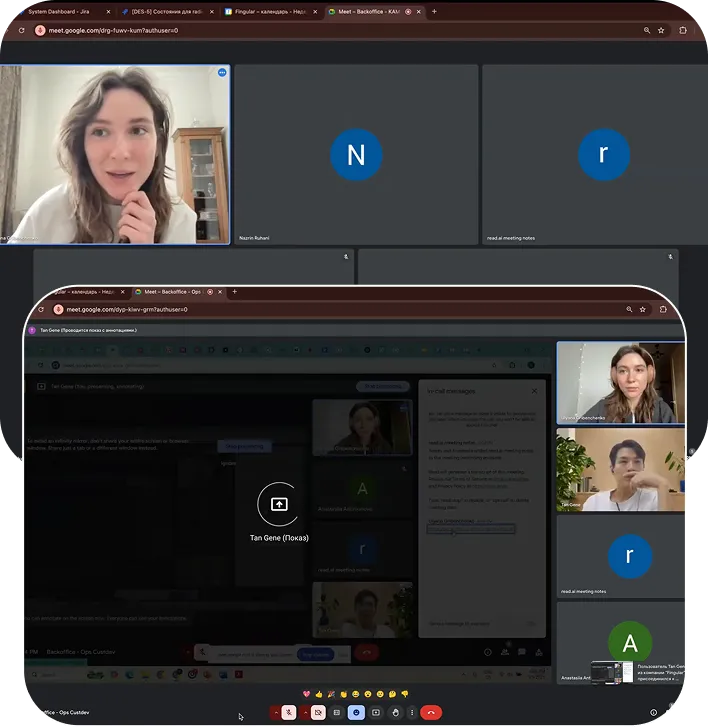The height and width of the screenshot is (728, 708).
Task: Select Ulyana's video tile in front sidebar
Action: pyautogui.click(x=621, y=383)
